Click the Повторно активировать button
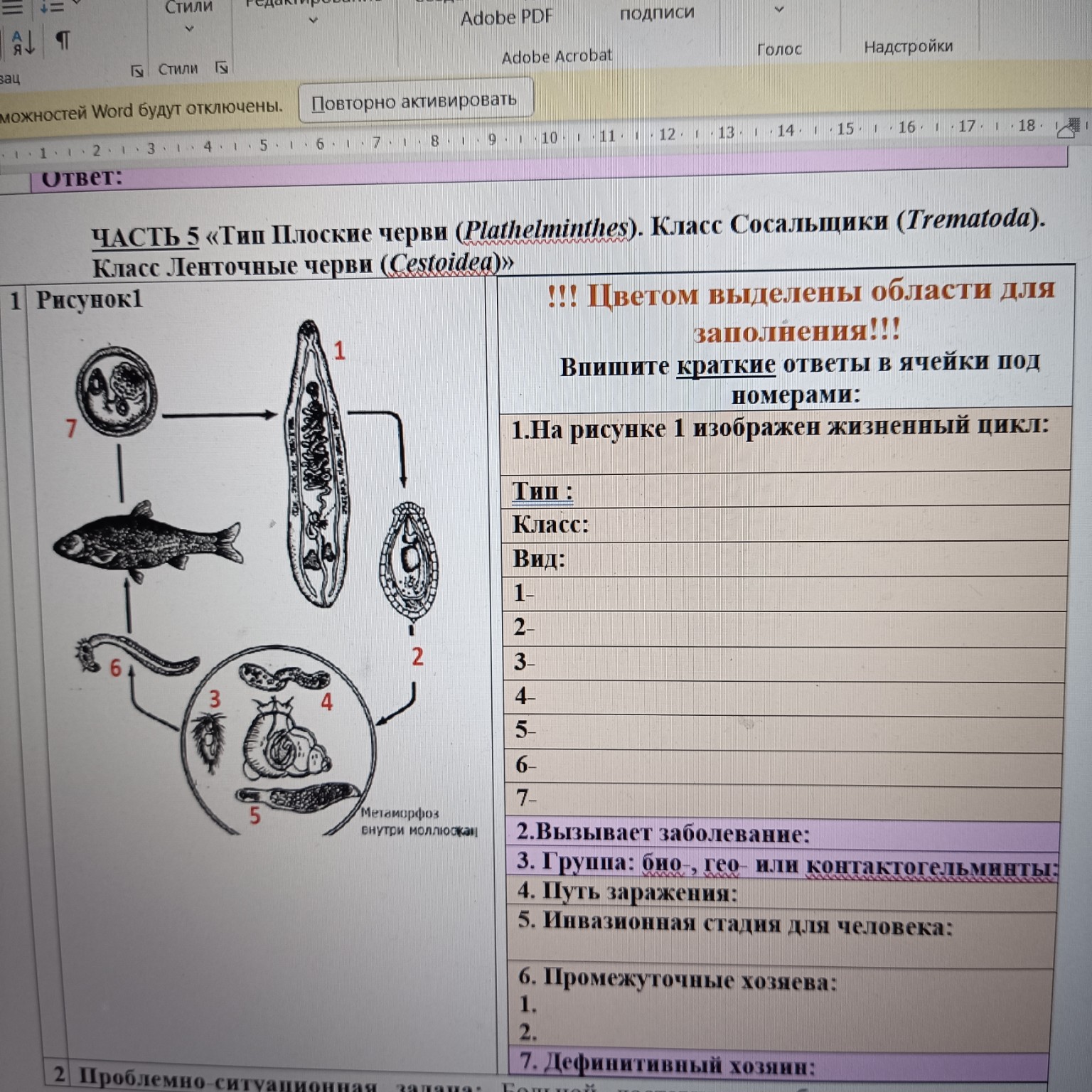 pos(415,101)
